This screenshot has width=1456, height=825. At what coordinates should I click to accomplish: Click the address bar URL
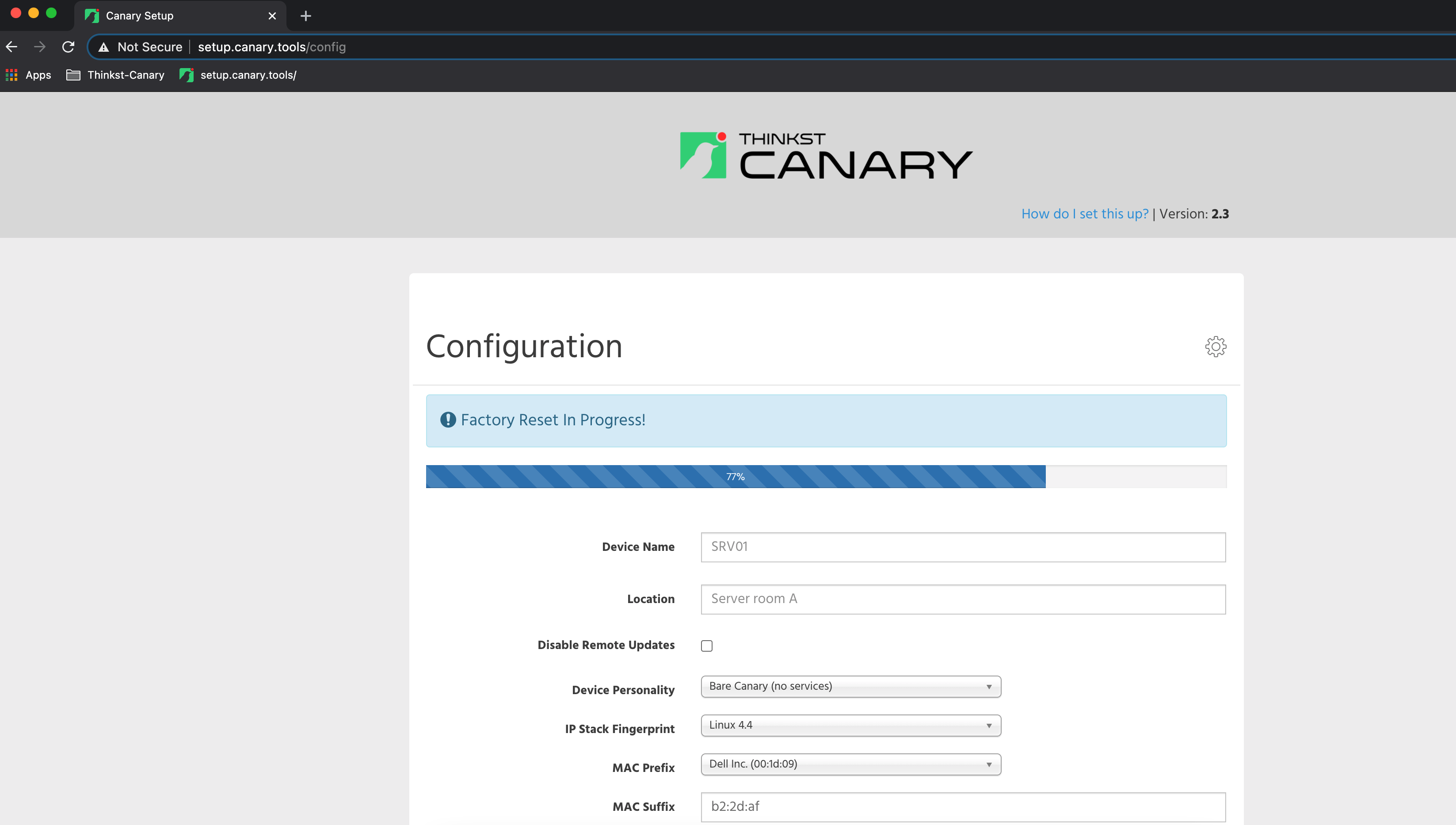click(x=272, y=47)
